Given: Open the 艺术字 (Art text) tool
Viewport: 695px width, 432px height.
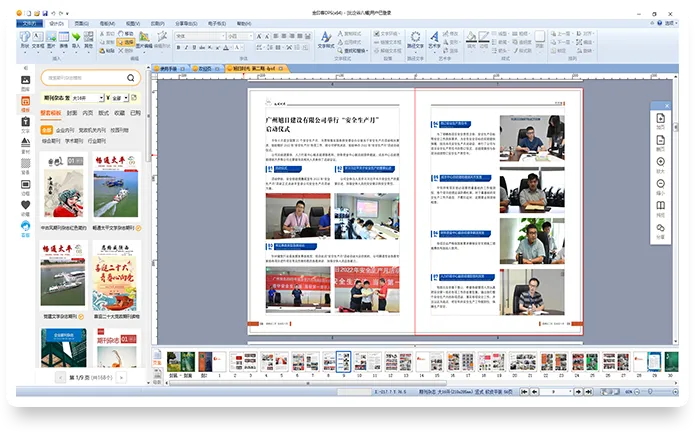Looking at the screenshot, I should point(435,38).
